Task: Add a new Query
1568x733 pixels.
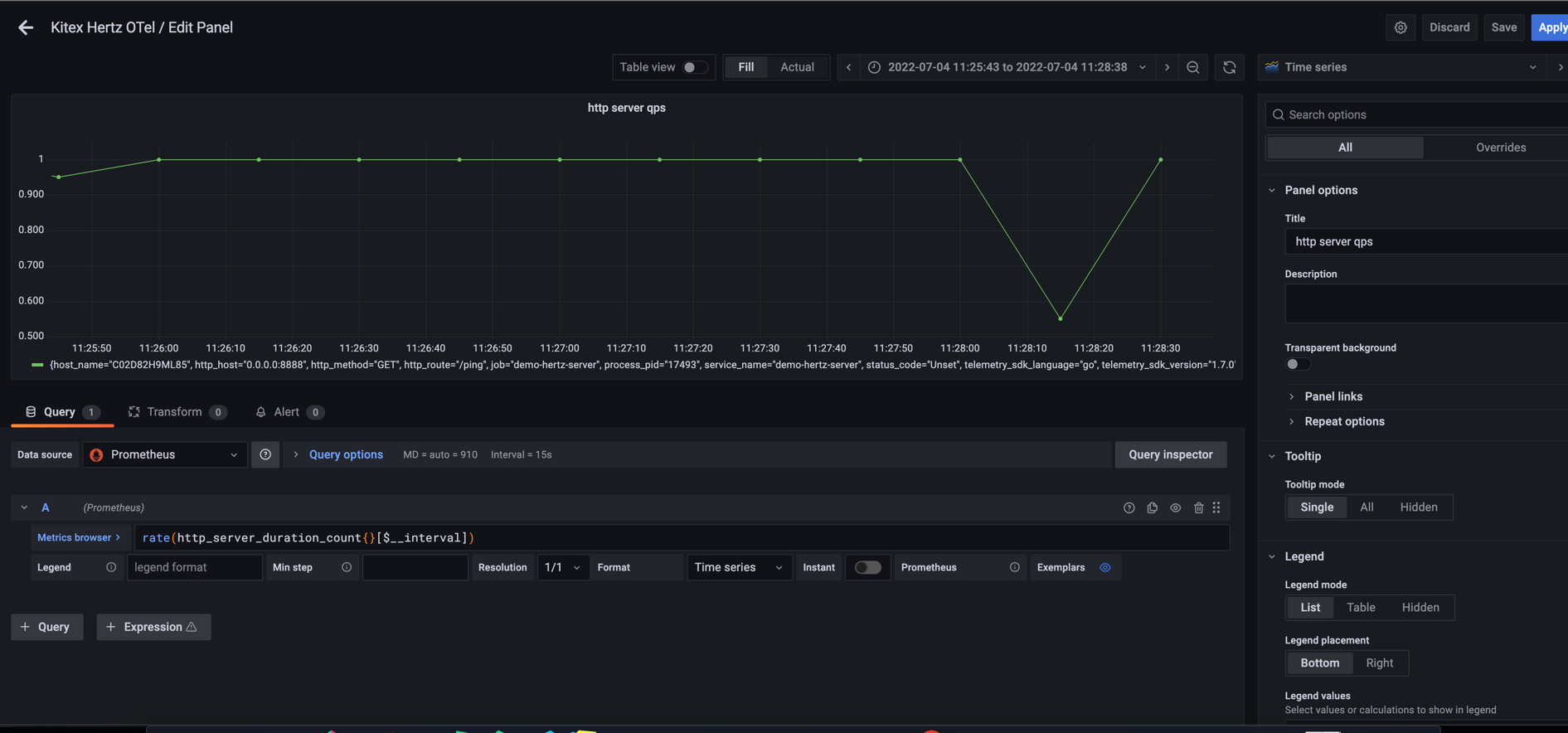Action: point(47,627)
